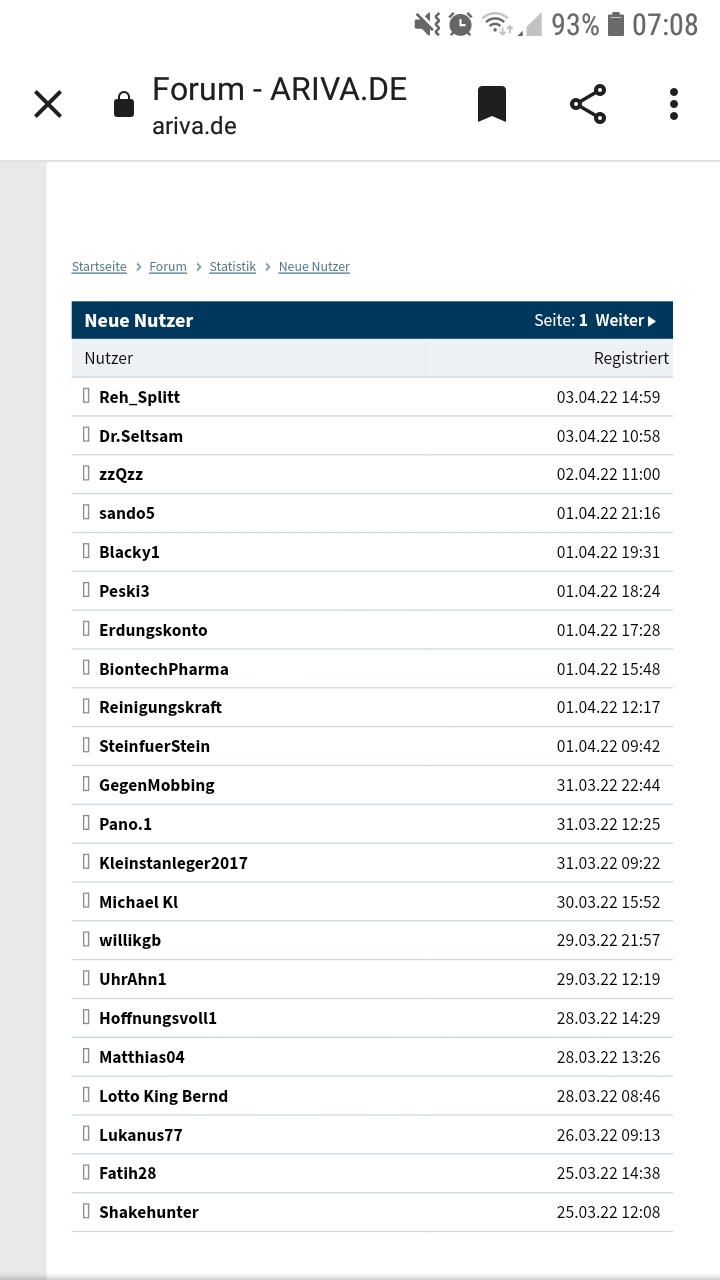Open user profile Lotto King Bernd
720x1280 pixels.
(163, 1096)
